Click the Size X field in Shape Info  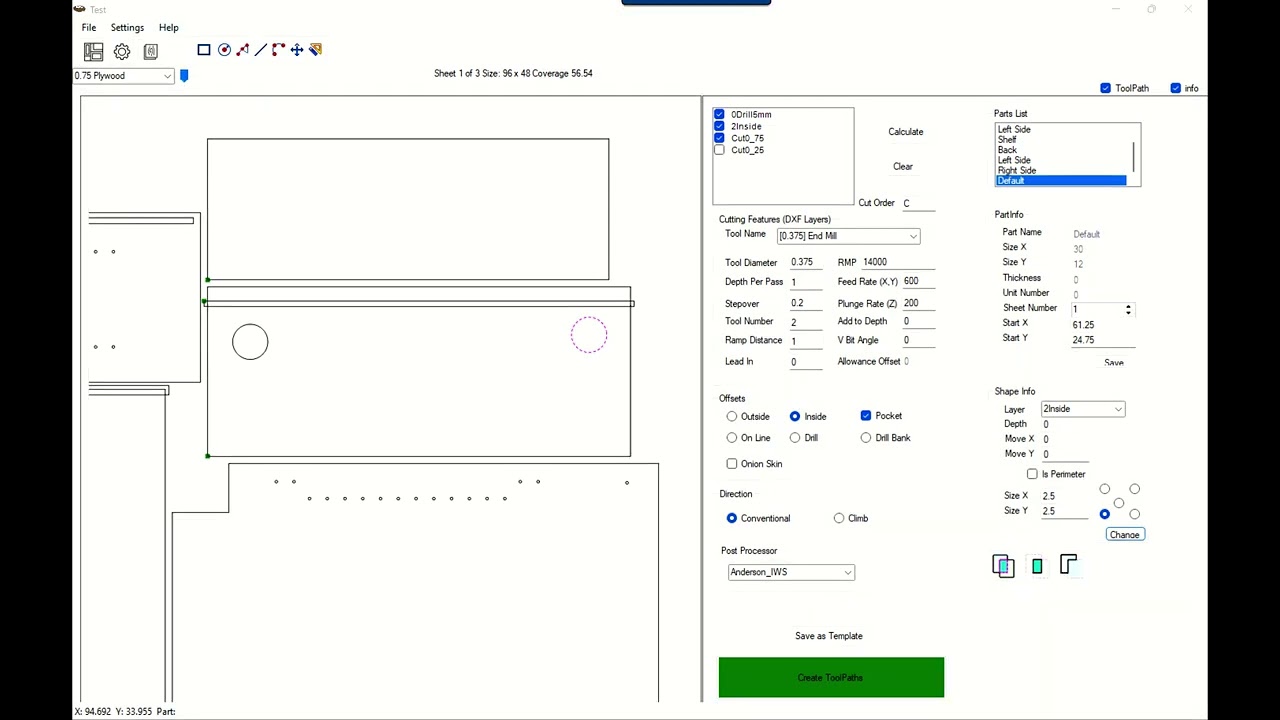point(1064,496)
